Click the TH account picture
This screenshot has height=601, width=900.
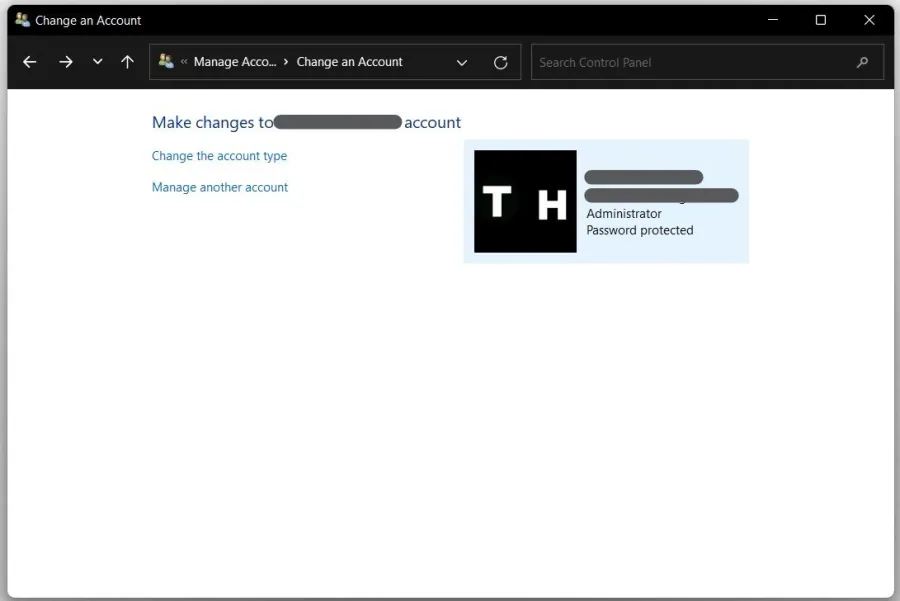[525, 201]
